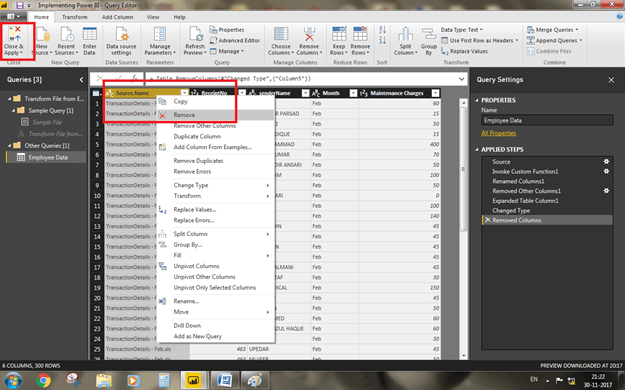Collapse Other Queries [1] folder
The width and height of the screenshot is (625, 390).
click(10, 146)
